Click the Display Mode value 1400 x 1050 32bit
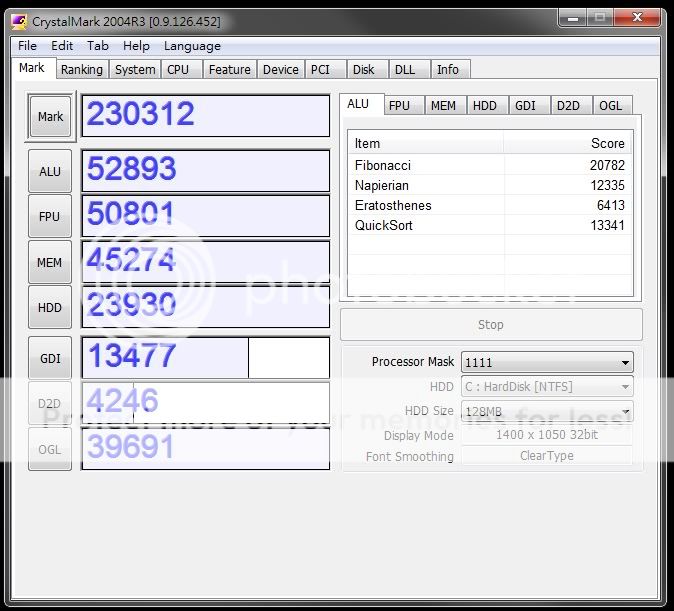 (x=547, y=435)
